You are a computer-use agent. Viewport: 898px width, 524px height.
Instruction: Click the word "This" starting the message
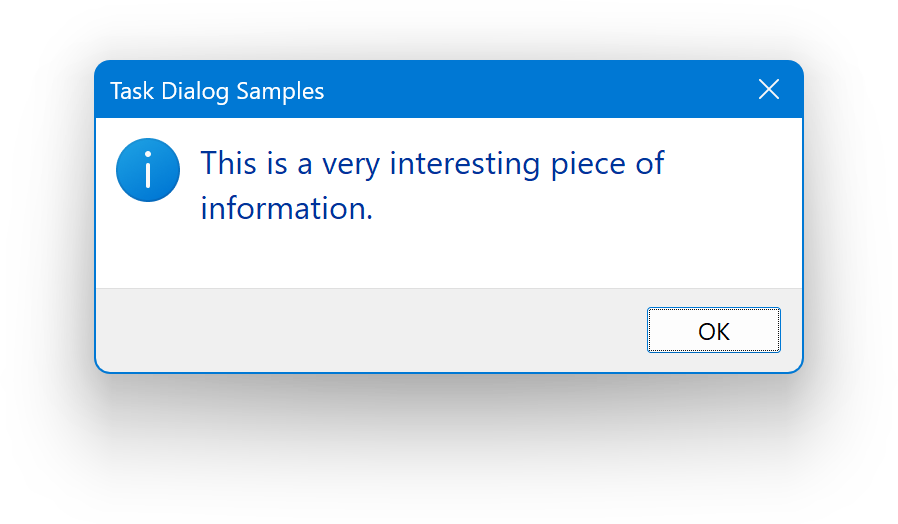230,163
